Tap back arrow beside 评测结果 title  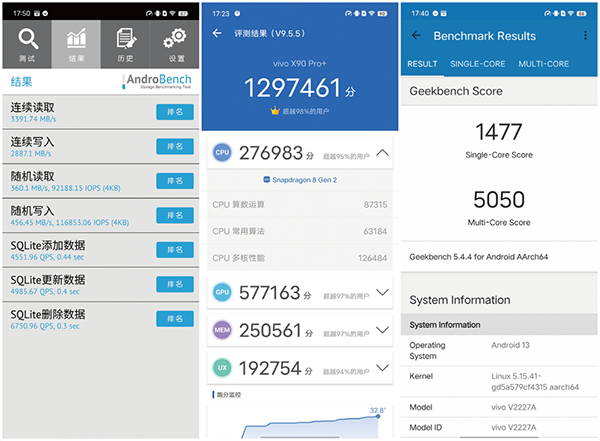pos(218,33)
